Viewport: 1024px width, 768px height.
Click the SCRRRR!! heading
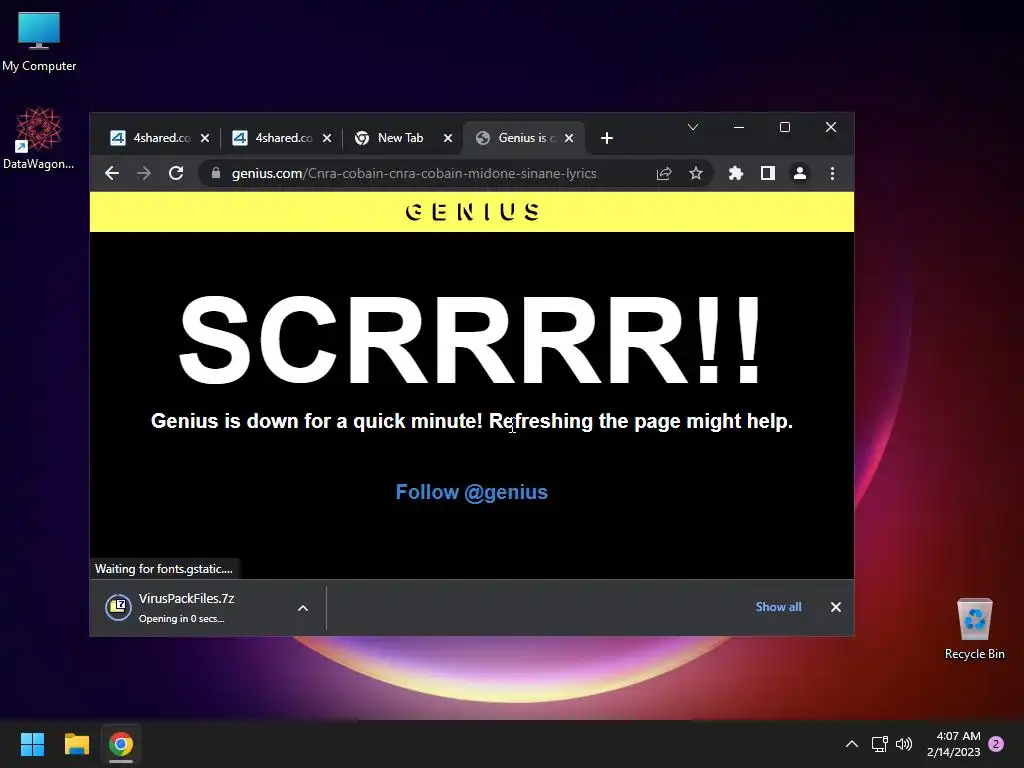click(470, 340)
